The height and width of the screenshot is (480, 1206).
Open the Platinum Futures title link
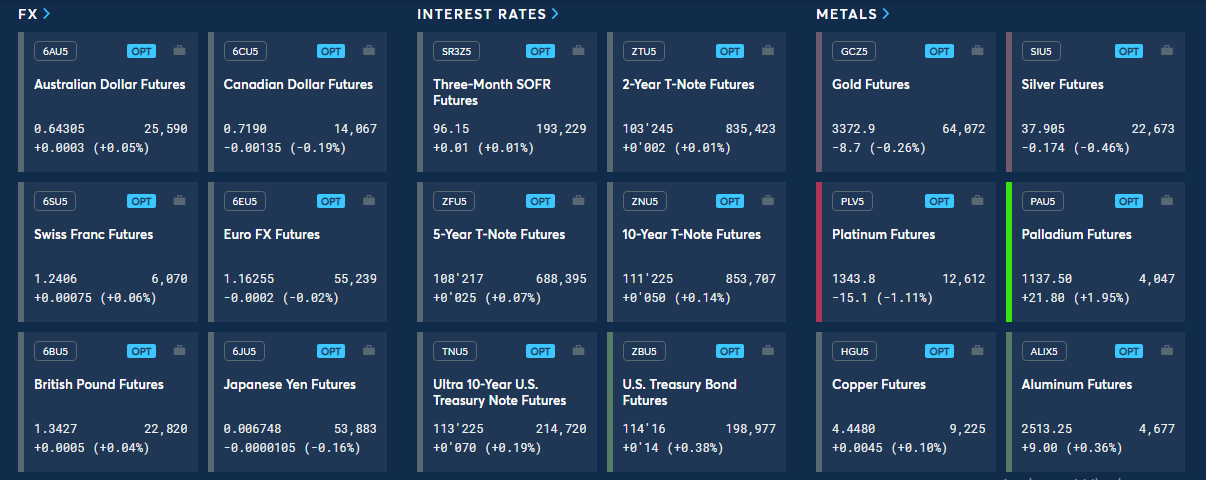tap(883, 234)
